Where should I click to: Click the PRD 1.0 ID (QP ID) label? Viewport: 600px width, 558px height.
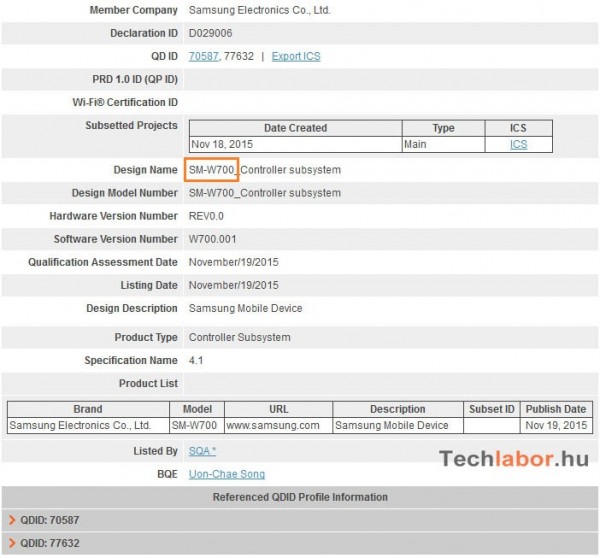click(135, 79)
